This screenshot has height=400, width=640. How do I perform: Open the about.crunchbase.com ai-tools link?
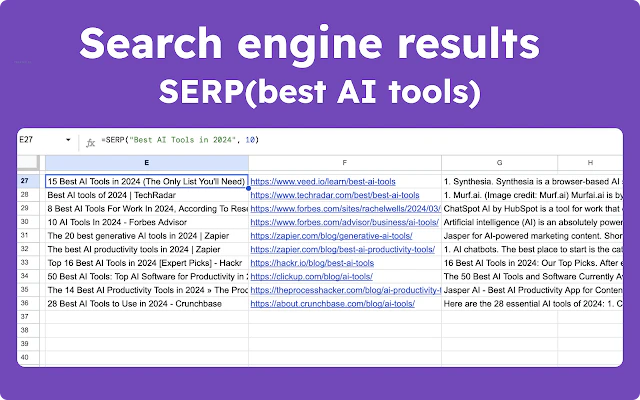click(332, 304)
